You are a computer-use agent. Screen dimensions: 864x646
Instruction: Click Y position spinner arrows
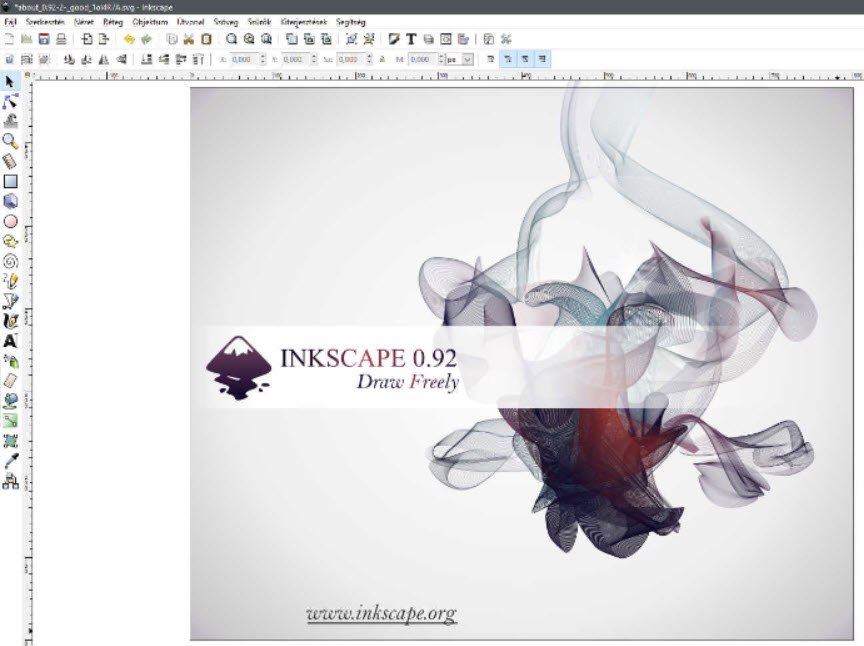[x=314, y=59]
